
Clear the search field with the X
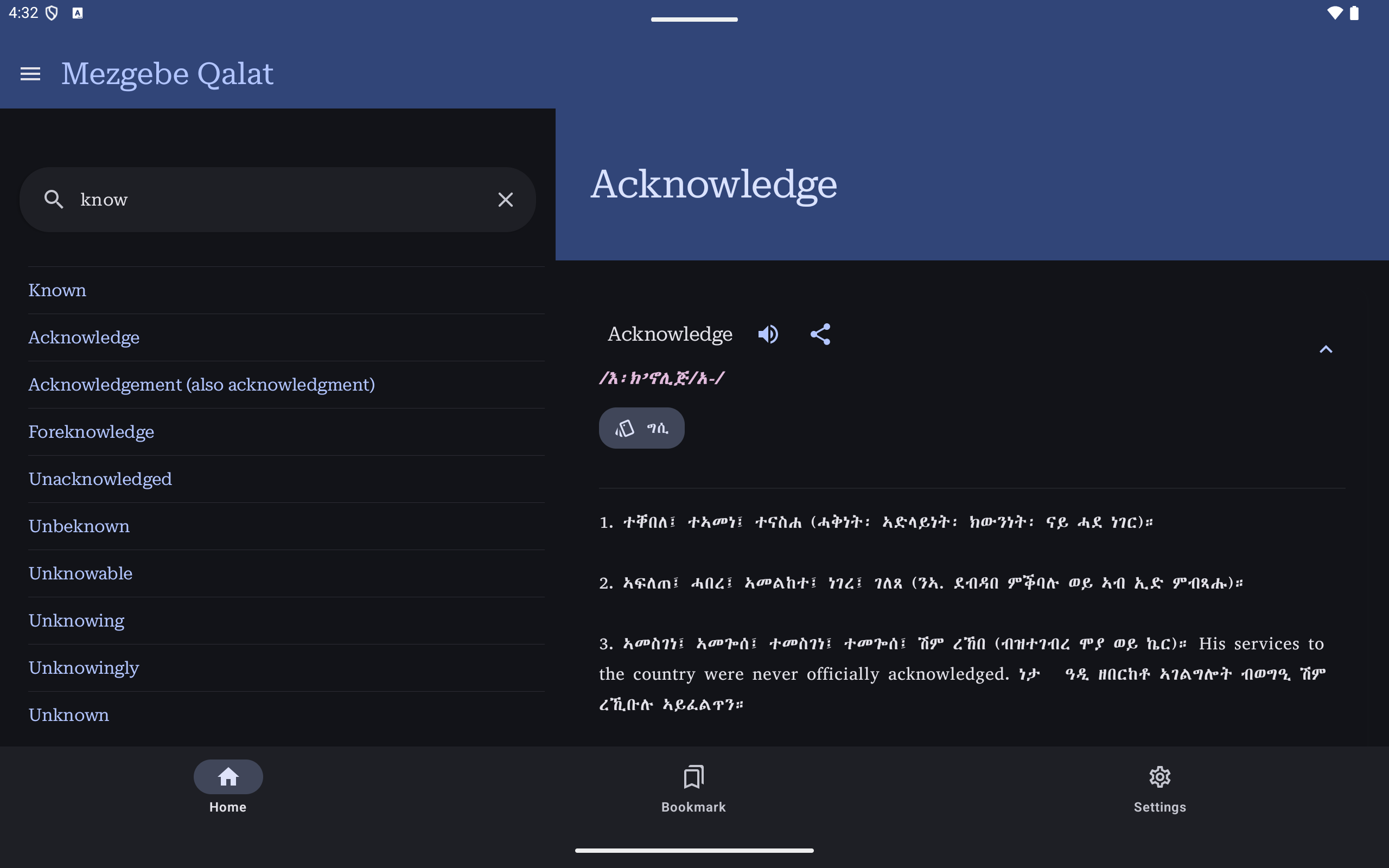tap(505, 199)
